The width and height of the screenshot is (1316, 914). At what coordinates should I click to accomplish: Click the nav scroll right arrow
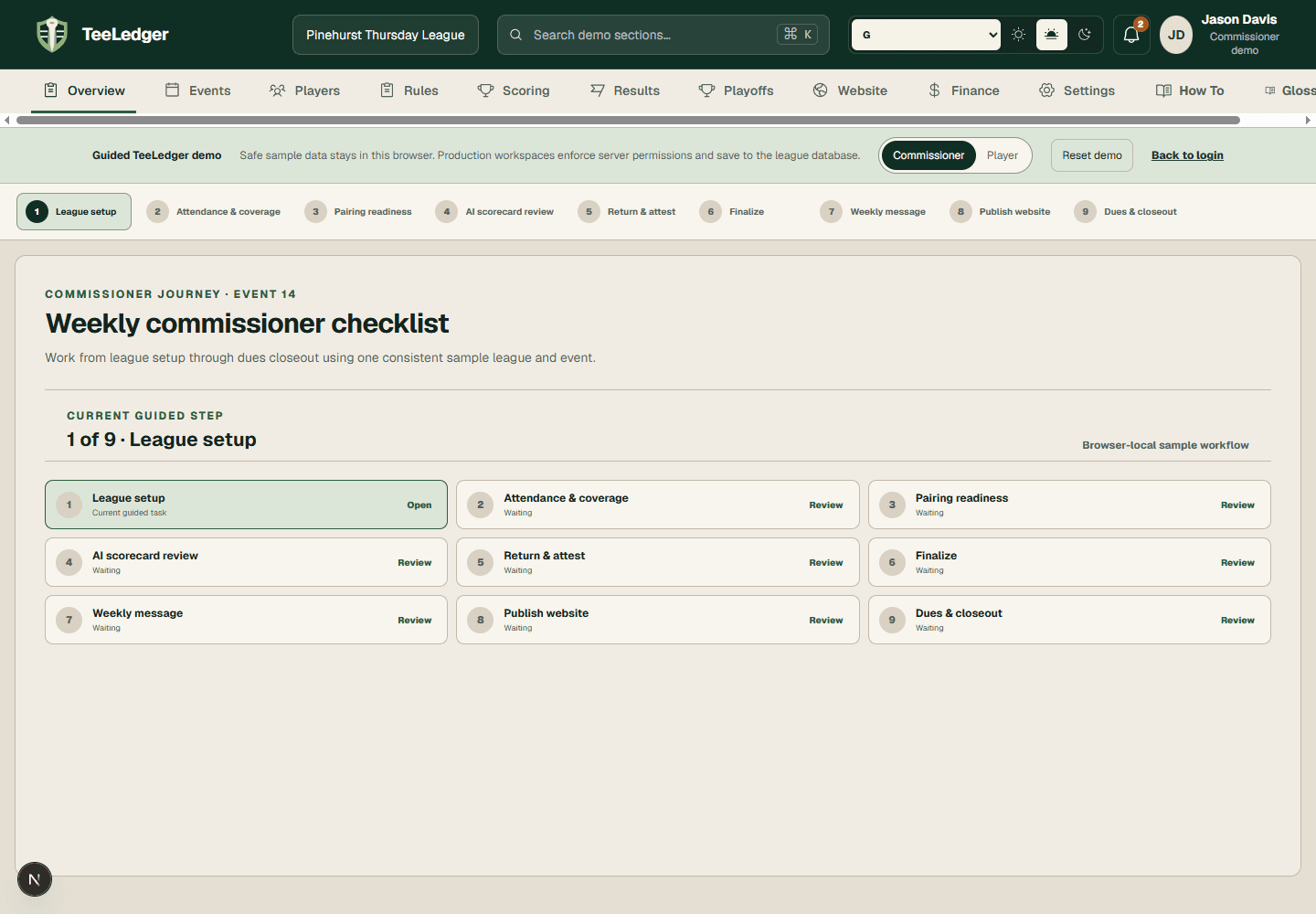(x=1308, y=120)
